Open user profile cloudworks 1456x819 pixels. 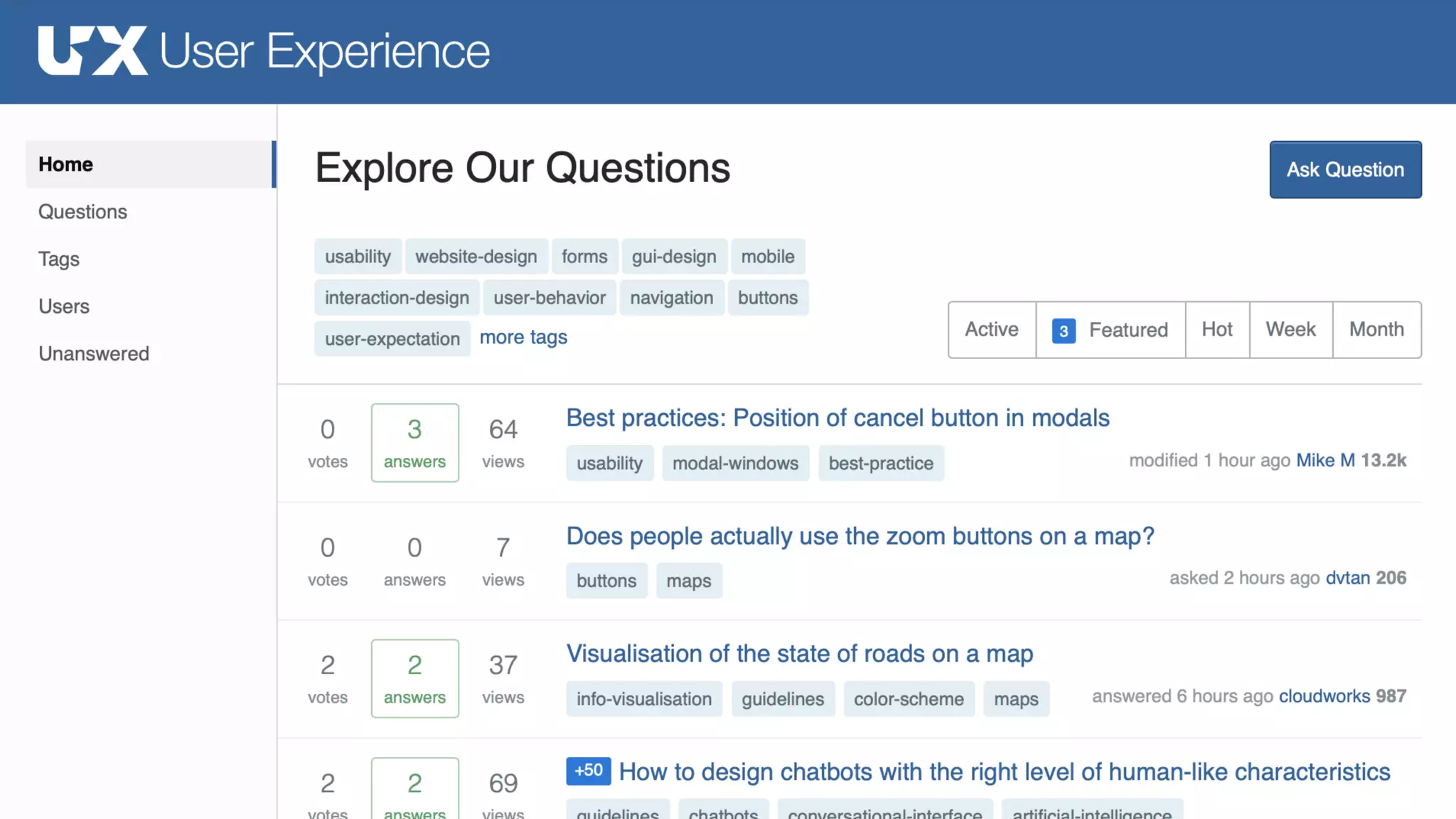point(1324,696)
